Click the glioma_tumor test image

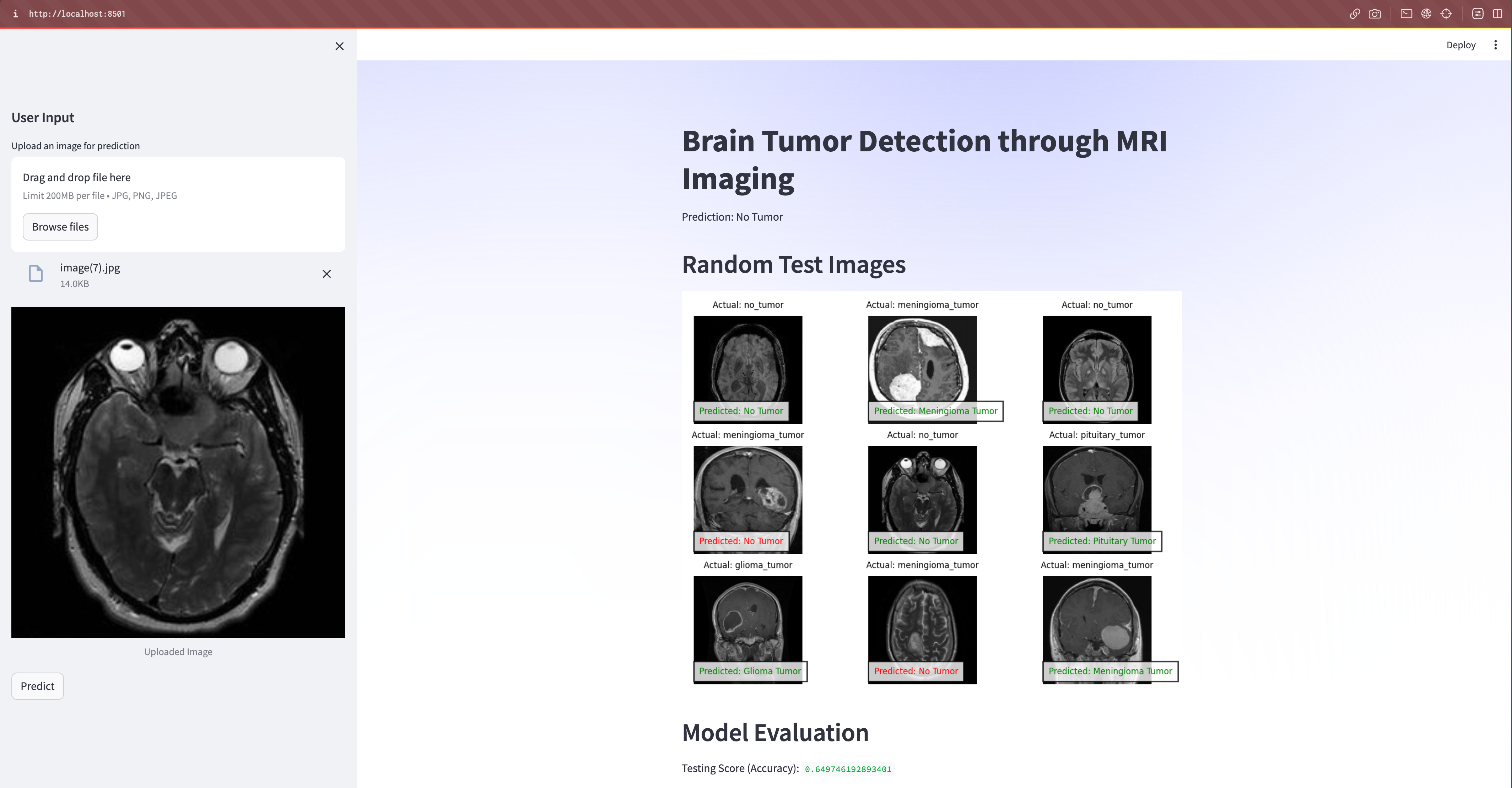(747, 622)
